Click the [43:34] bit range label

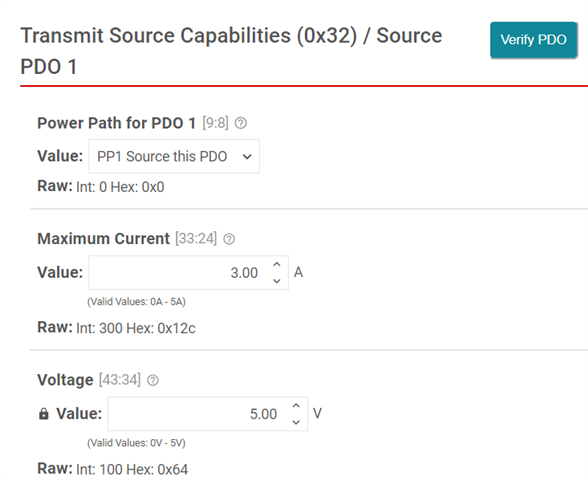click(120, 380)
